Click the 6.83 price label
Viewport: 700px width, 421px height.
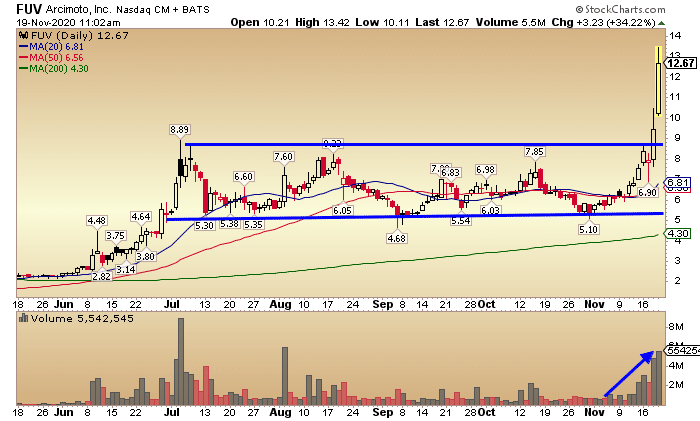click(450, 172)
